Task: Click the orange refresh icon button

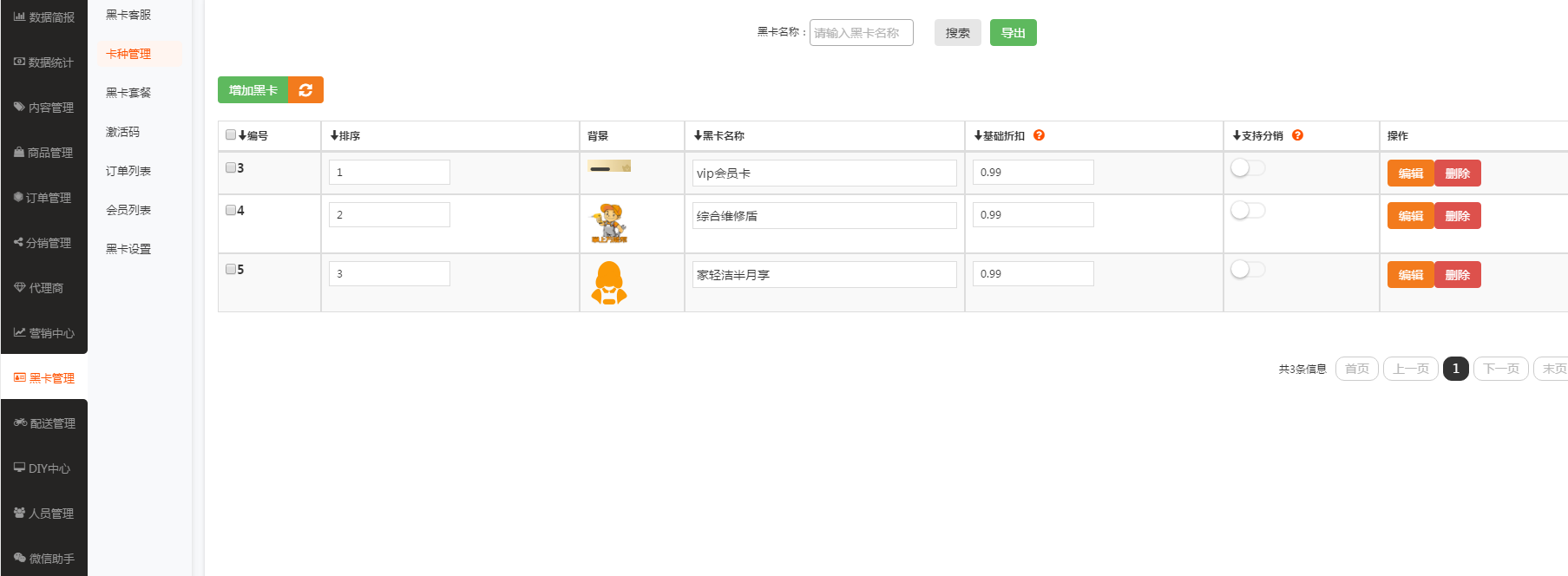Action: coord(305,90)
